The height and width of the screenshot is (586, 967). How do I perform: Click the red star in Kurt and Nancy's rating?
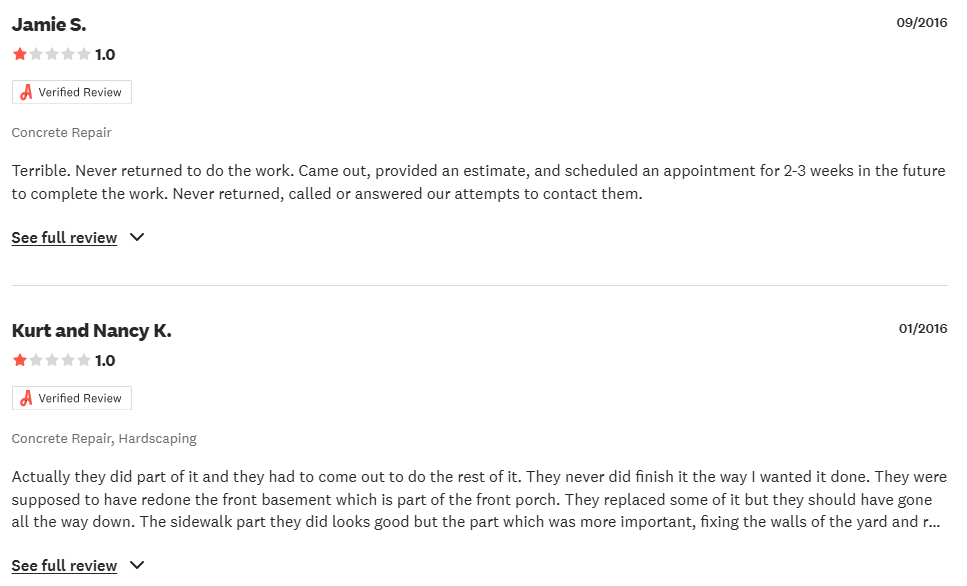20,361
